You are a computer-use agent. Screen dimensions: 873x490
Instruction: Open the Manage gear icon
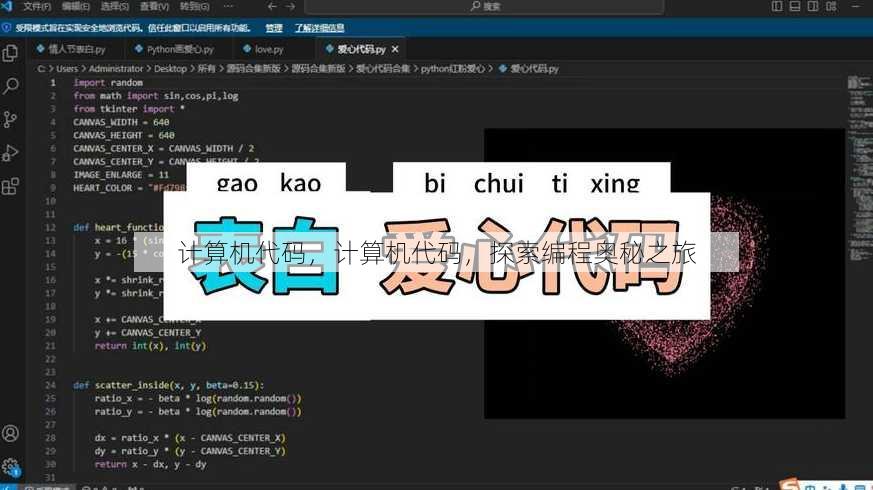[10, 467]
